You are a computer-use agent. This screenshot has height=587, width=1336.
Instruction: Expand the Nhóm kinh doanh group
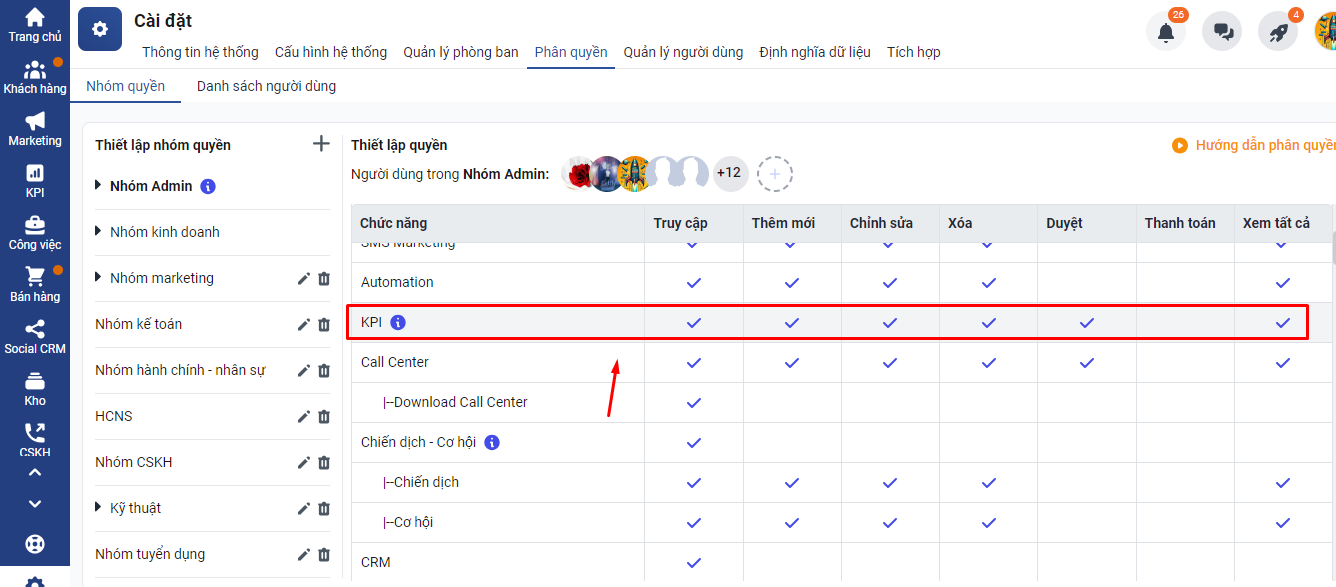pyautogui.click(x=99, y=232)
